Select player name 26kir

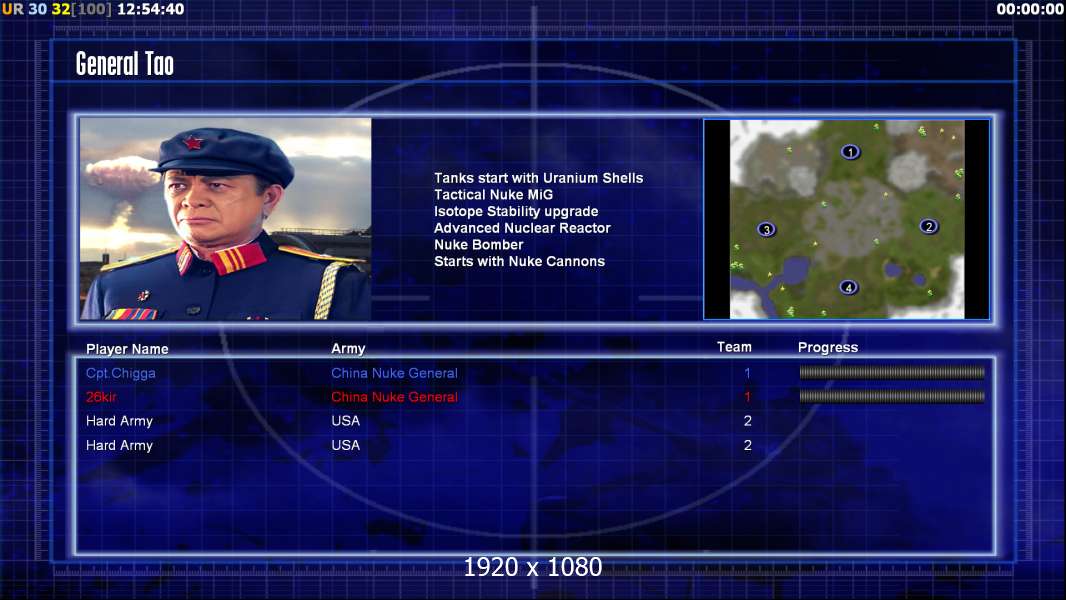[101, 397]
